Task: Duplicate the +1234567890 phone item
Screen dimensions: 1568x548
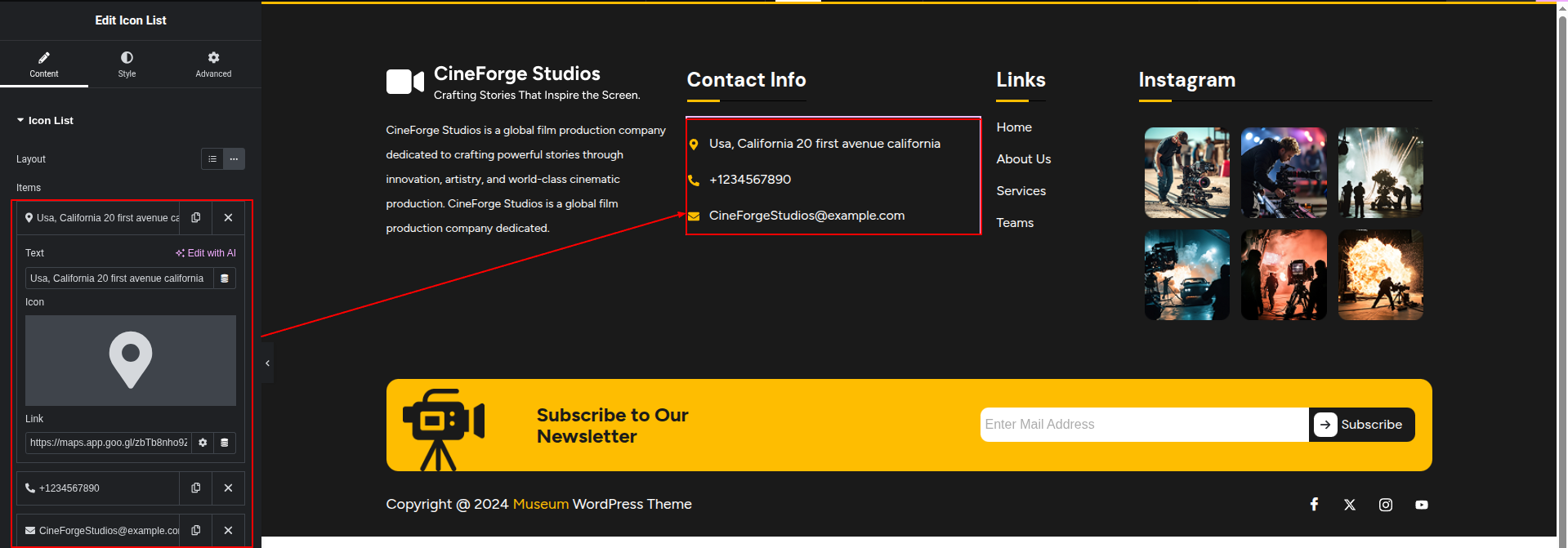Action: point(195,488)
